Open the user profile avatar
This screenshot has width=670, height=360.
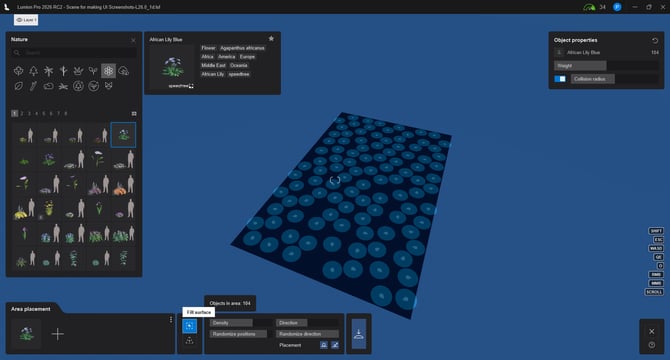[617, 7]
